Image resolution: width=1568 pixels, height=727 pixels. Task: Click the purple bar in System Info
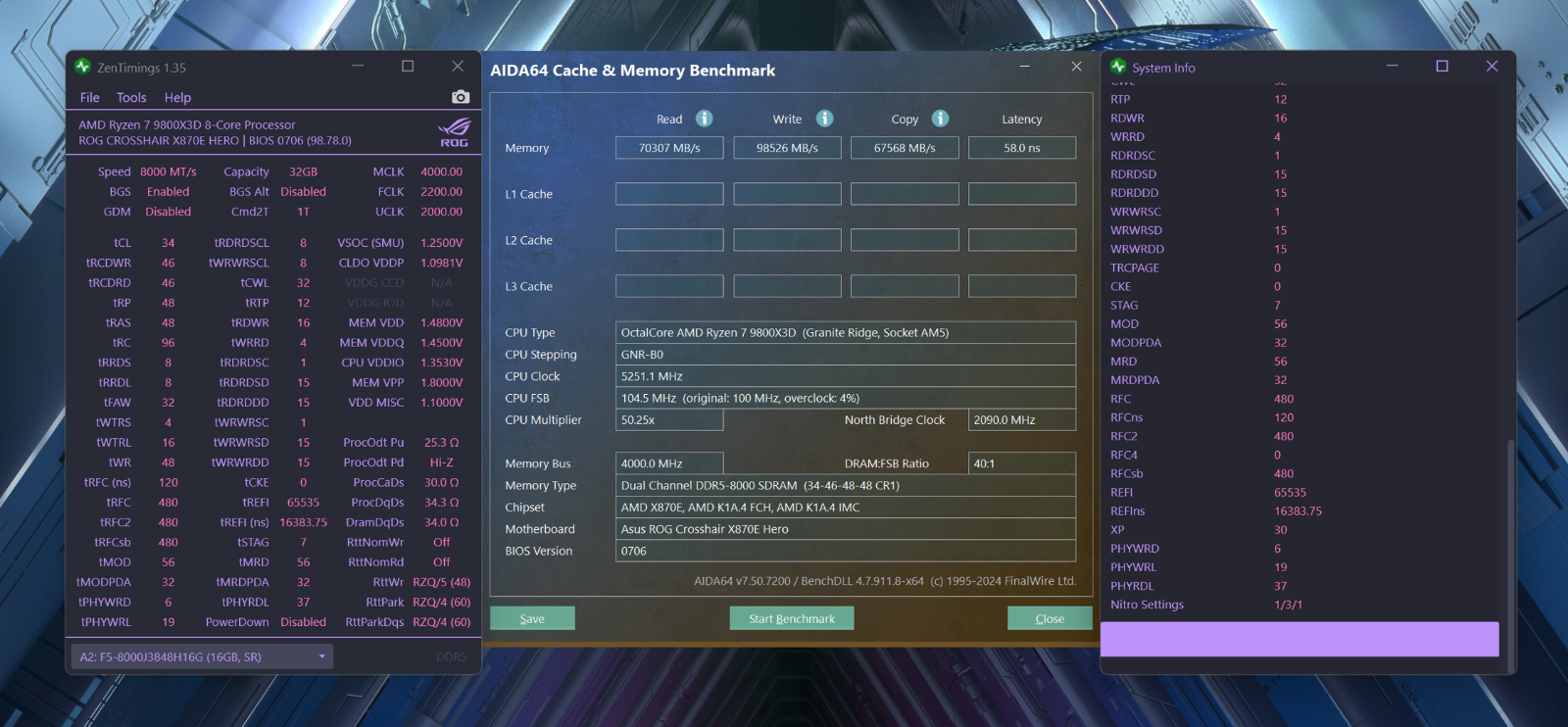(1299, 639)
